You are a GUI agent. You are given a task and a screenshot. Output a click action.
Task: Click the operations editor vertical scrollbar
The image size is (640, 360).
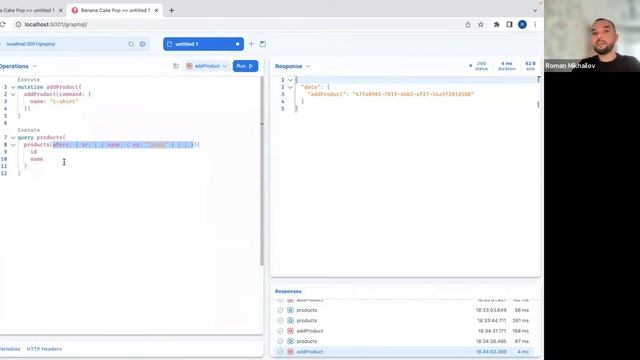coord(262,171)
